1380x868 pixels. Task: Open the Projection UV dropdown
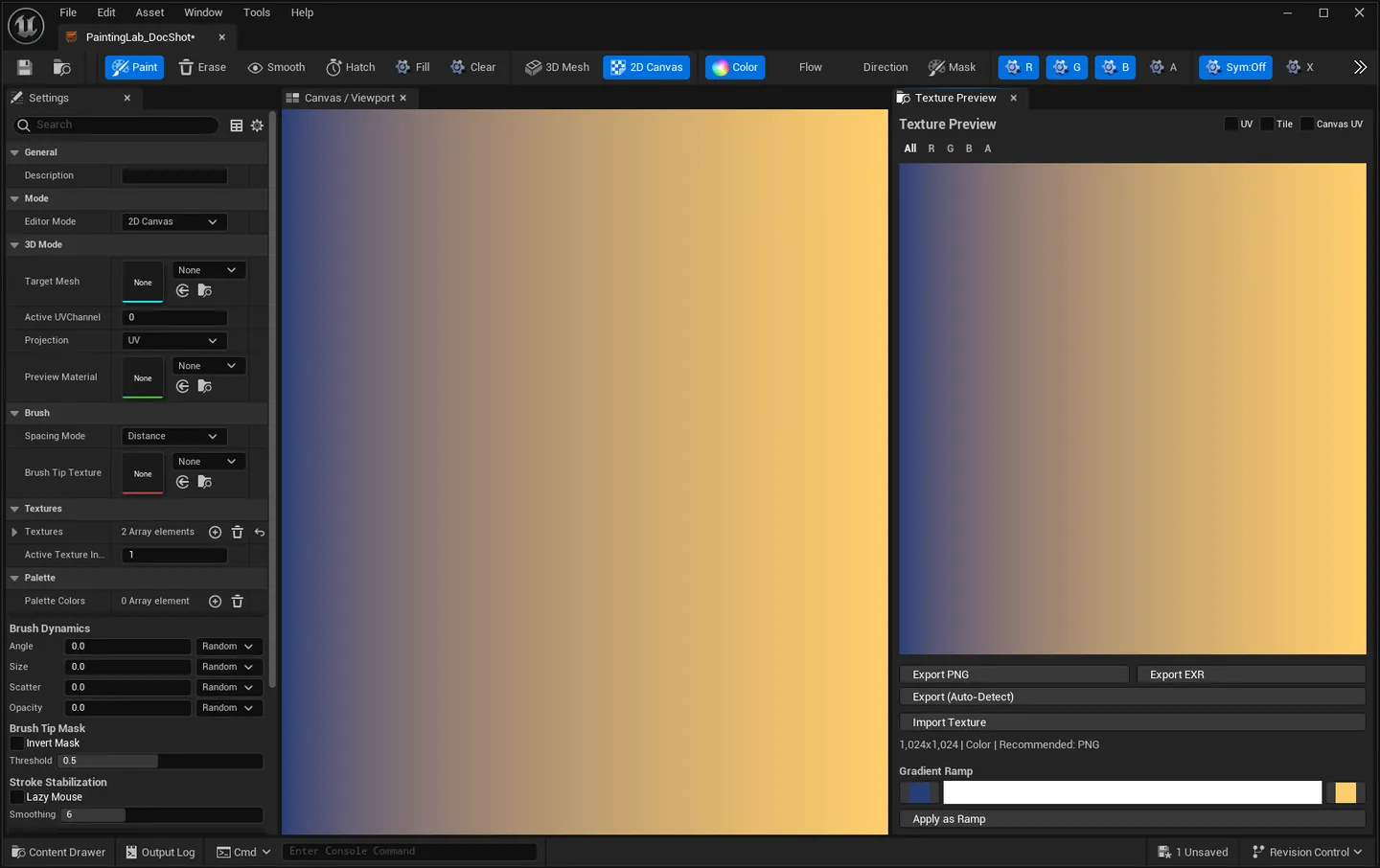pos(173,340)
